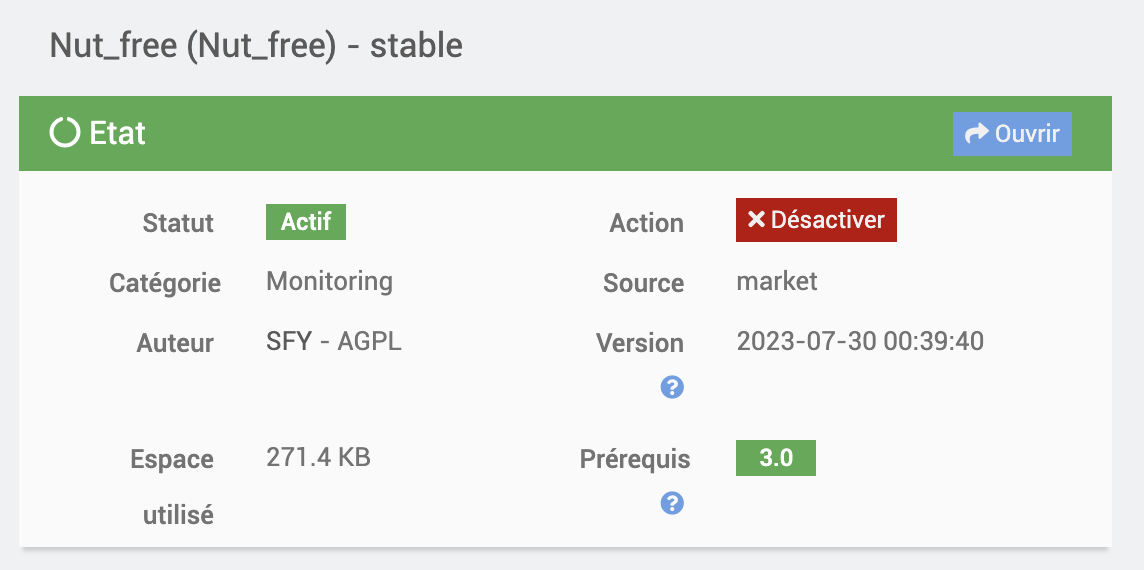Click the Nut_free (Nut_free) - stable title
This screenshot has width=1144, height=570.
coord(256,46)
